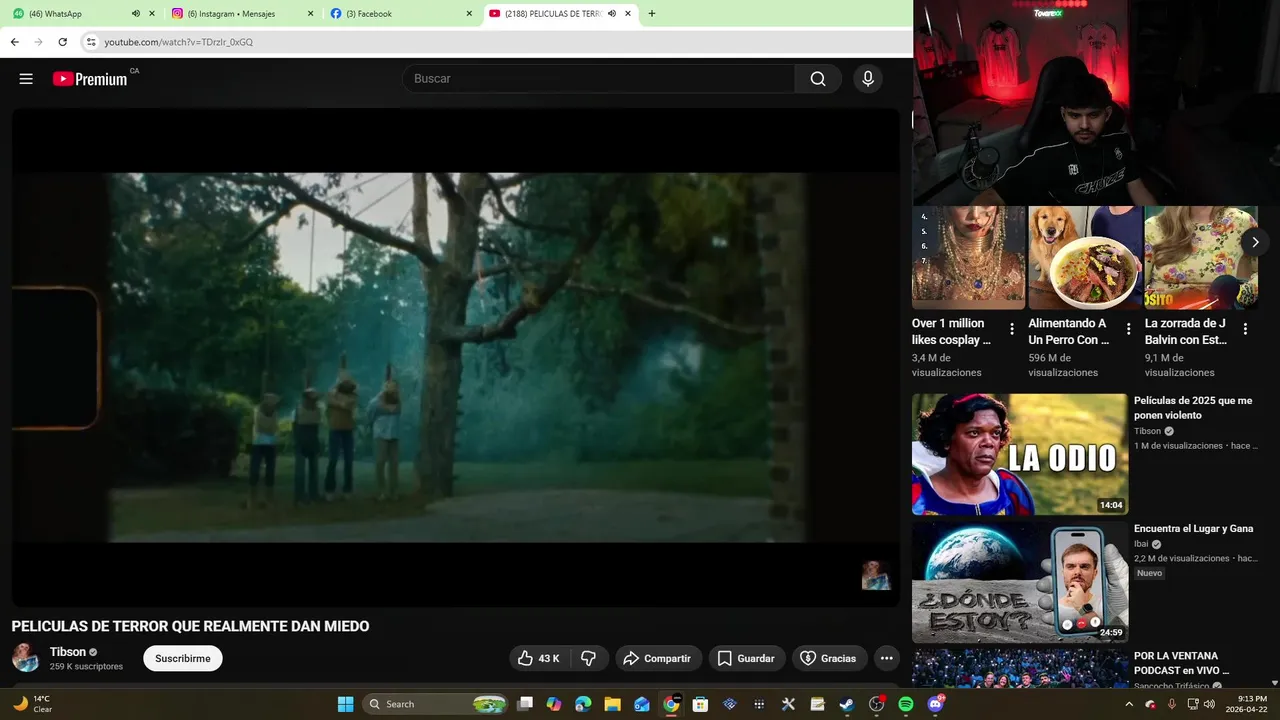
Task: Launch Copilot from the taskbar
Action: pyautogui.click(x=554, y=704)
